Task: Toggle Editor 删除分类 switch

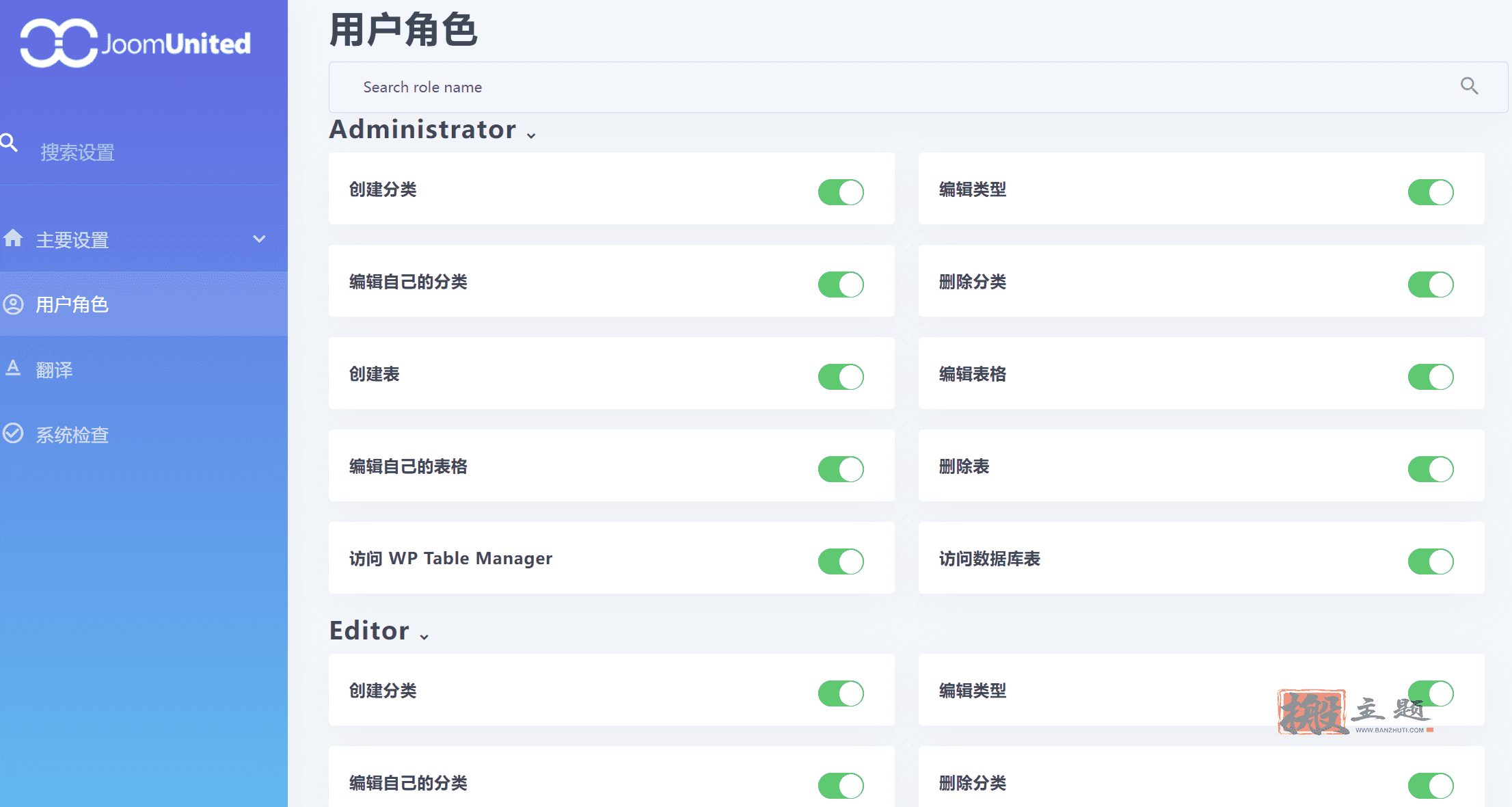Action: [x=1431, y=786]
